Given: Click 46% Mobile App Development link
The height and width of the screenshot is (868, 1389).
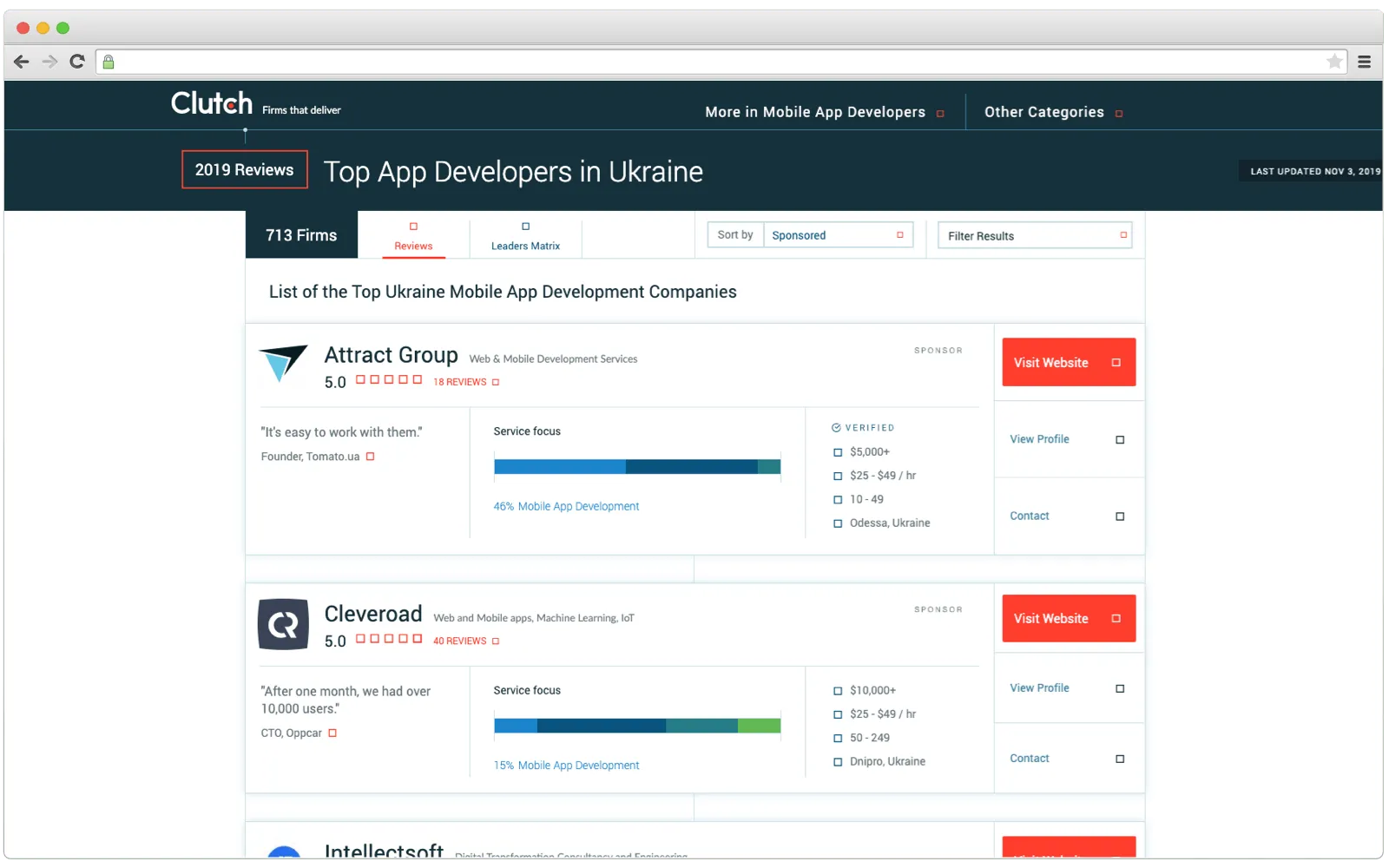Looking at the screenshot, I should (566, 507).
